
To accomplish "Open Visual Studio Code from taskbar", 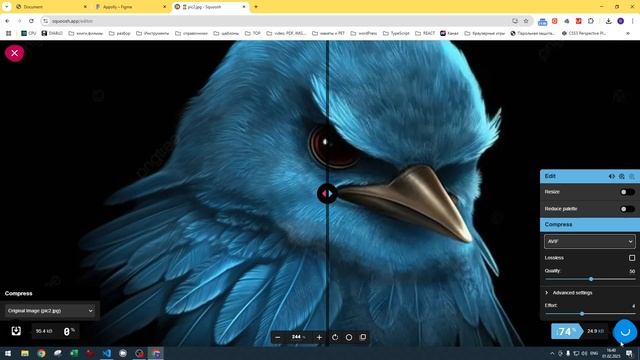I will coord(107,353).
